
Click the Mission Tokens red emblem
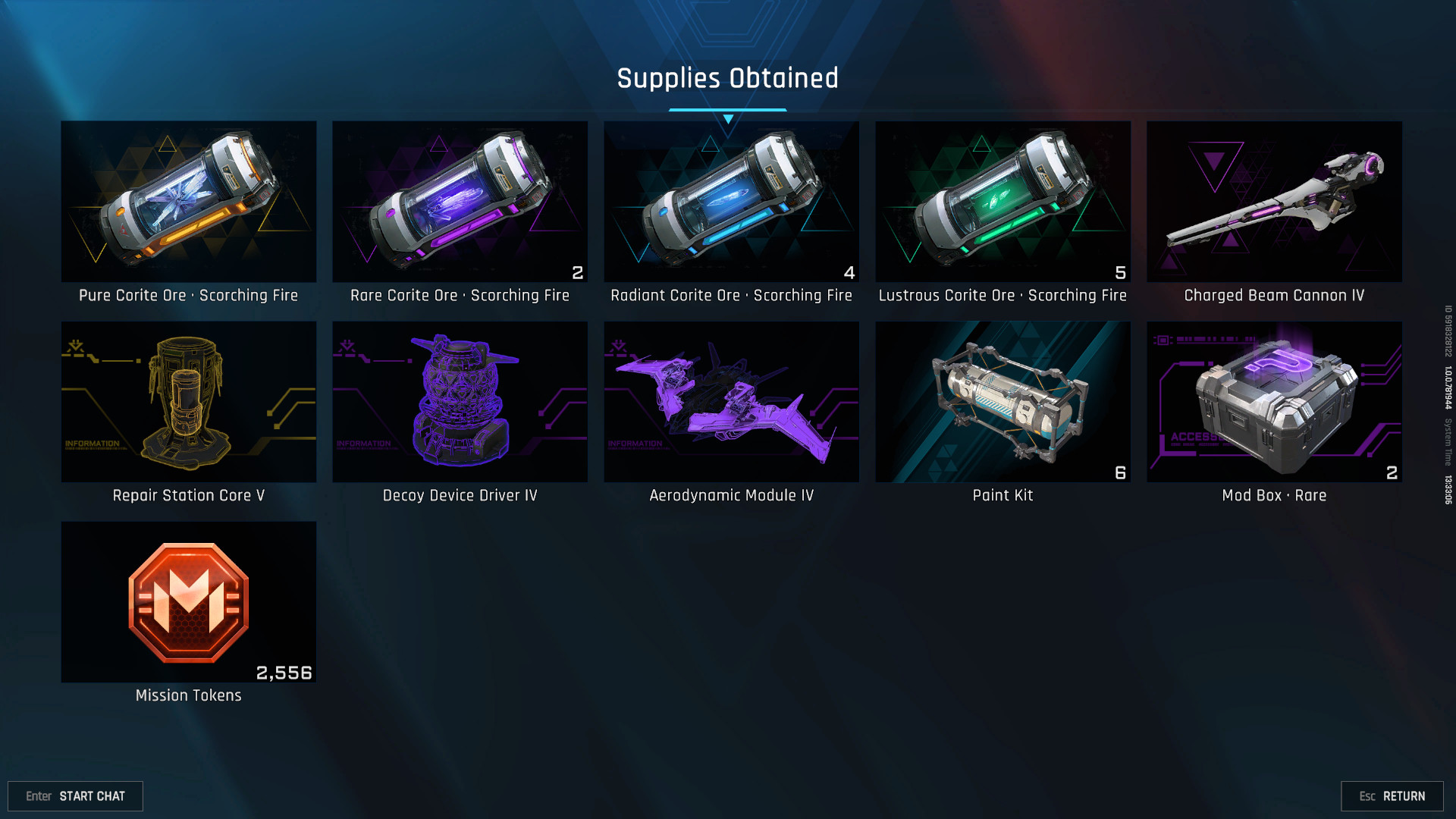coord(189,602)
